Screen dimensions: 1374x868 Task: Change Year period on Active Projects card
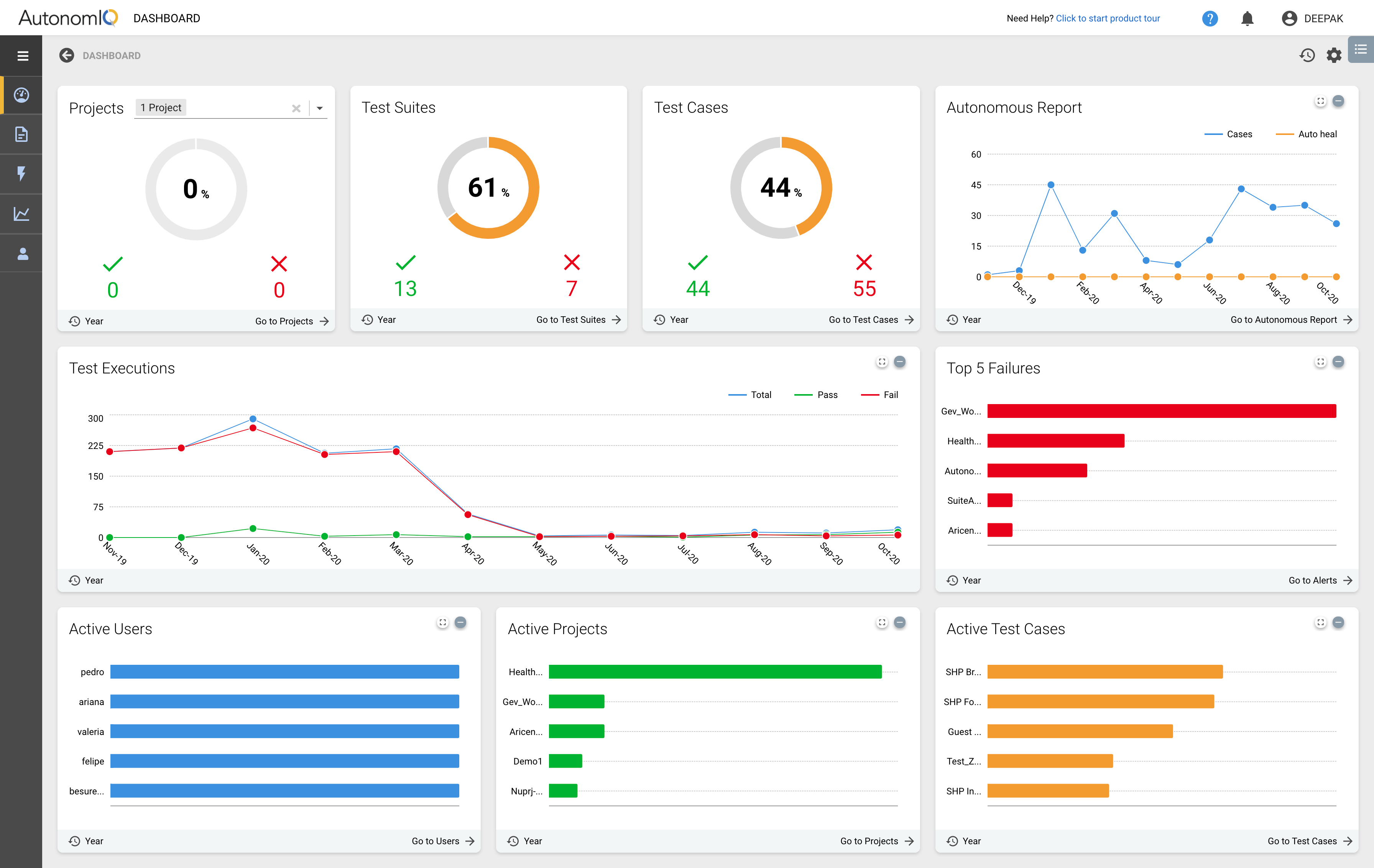525,841
